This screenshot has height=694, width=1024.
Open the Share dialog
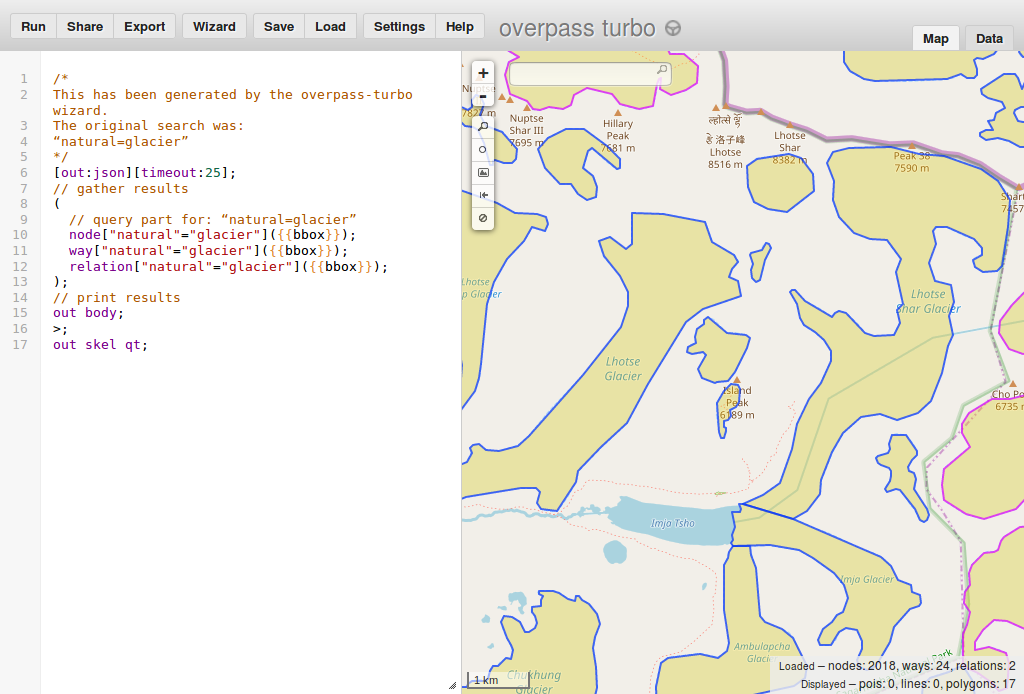click(85, 26)
